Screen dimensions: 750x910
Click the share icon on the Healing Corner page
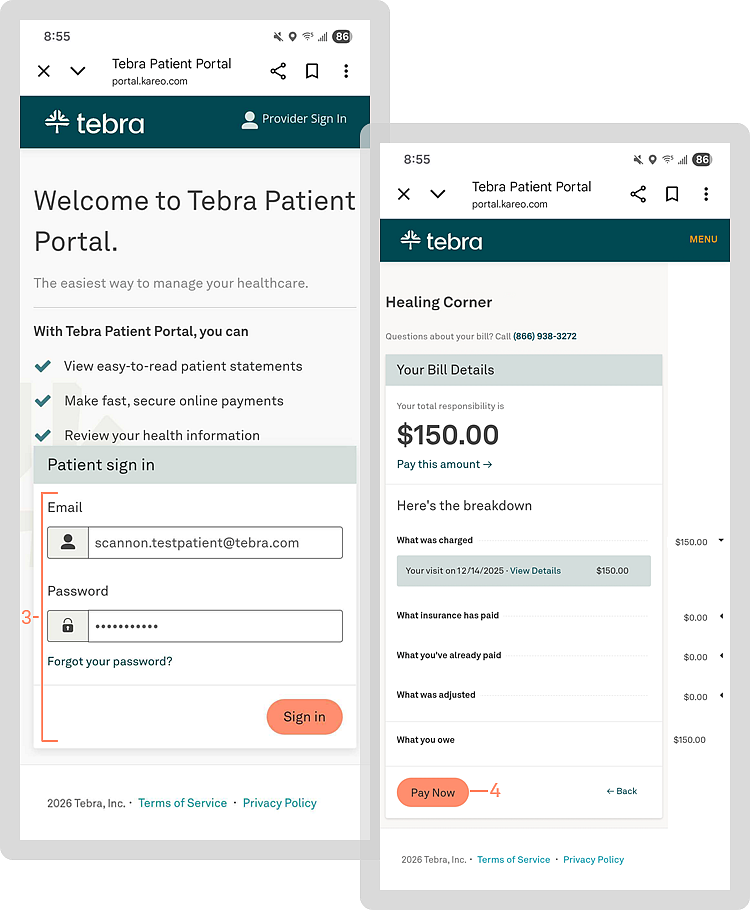(x=638, y=194)
